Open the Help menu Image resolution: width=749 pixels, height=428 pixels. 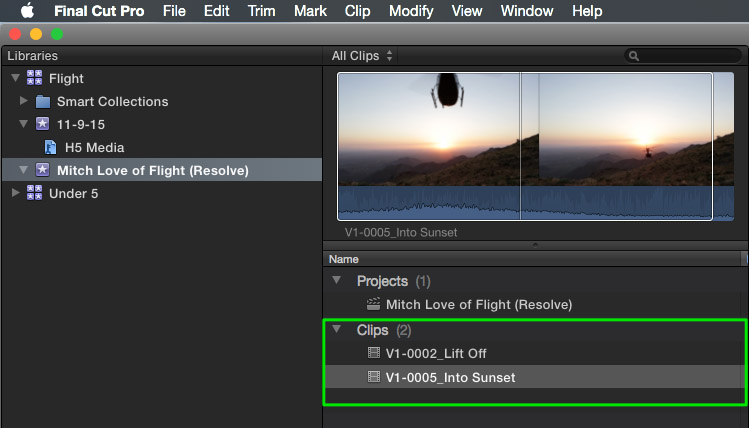pos(587,11)
